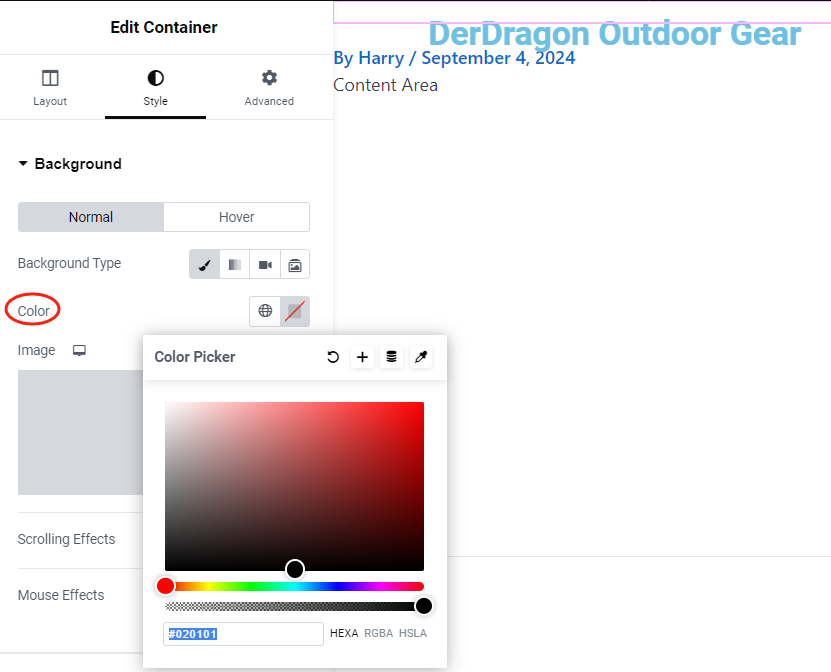This screenshot has height=672, width=831.
Task: Expand the Mouse Effects option
Action: click(x=61, y=595)
